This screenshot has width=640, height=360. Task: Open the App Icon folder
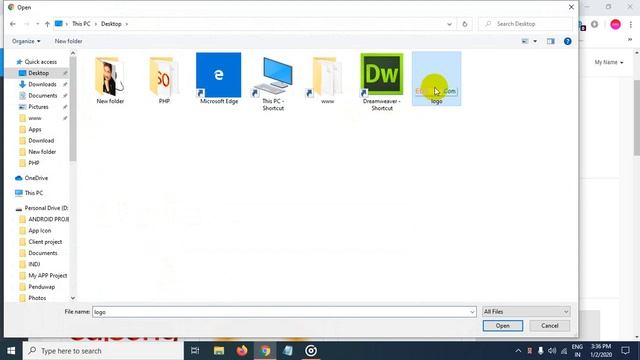pos(40,231)
